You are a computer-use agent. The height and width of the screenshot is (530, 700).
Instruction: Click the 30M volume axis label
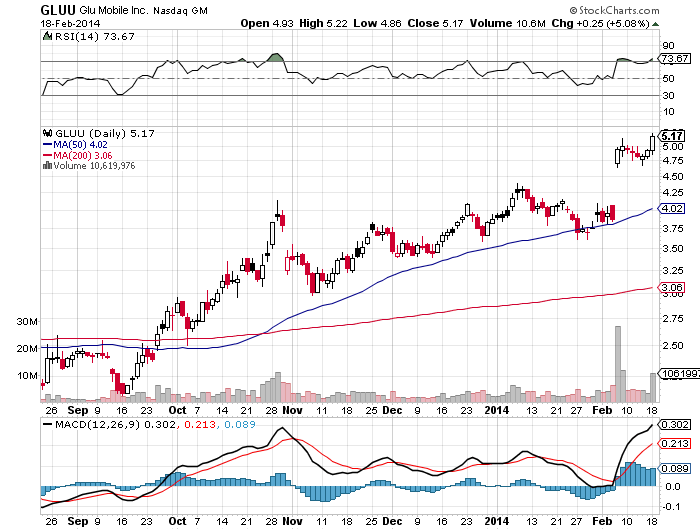pyautogui.click(x=27, y=321)
